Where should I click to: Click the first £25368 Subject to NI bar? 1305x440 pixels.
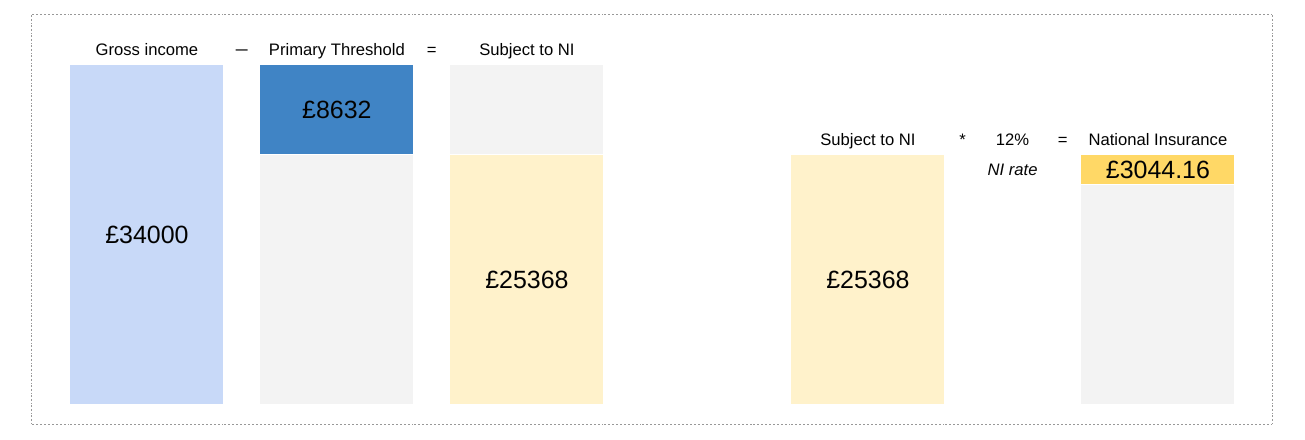pos(526,279)
